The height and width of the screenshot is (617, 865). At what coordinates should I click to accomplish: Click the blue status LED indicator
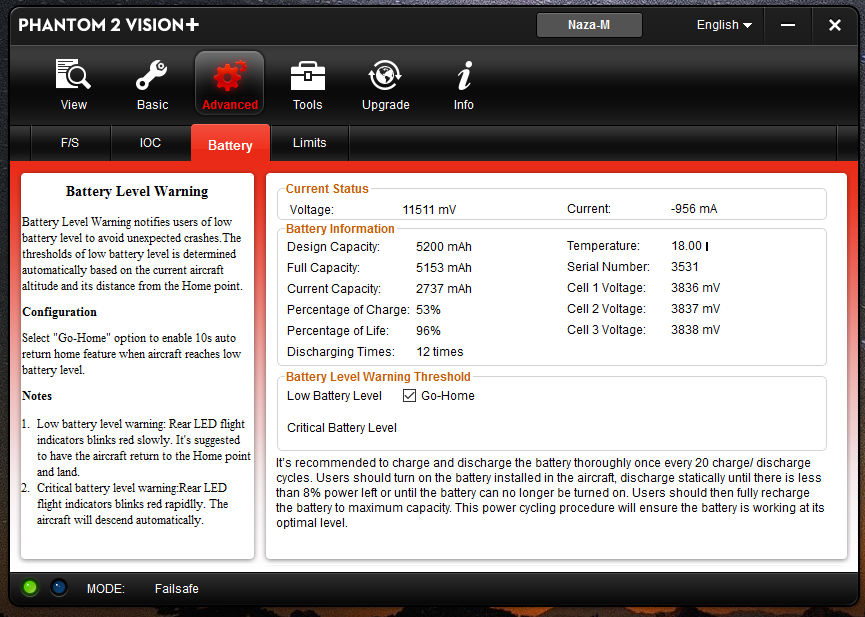point(59,587)
